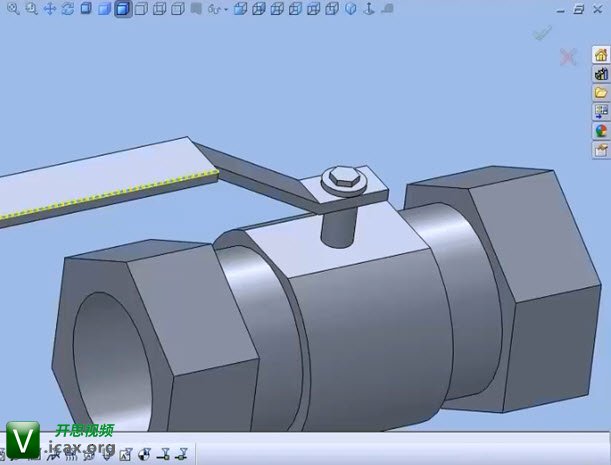The height and width of the screenshot is (465, 611).
Task: Click the Hide/Show Items glasses icon
Action: pos(214,9)
